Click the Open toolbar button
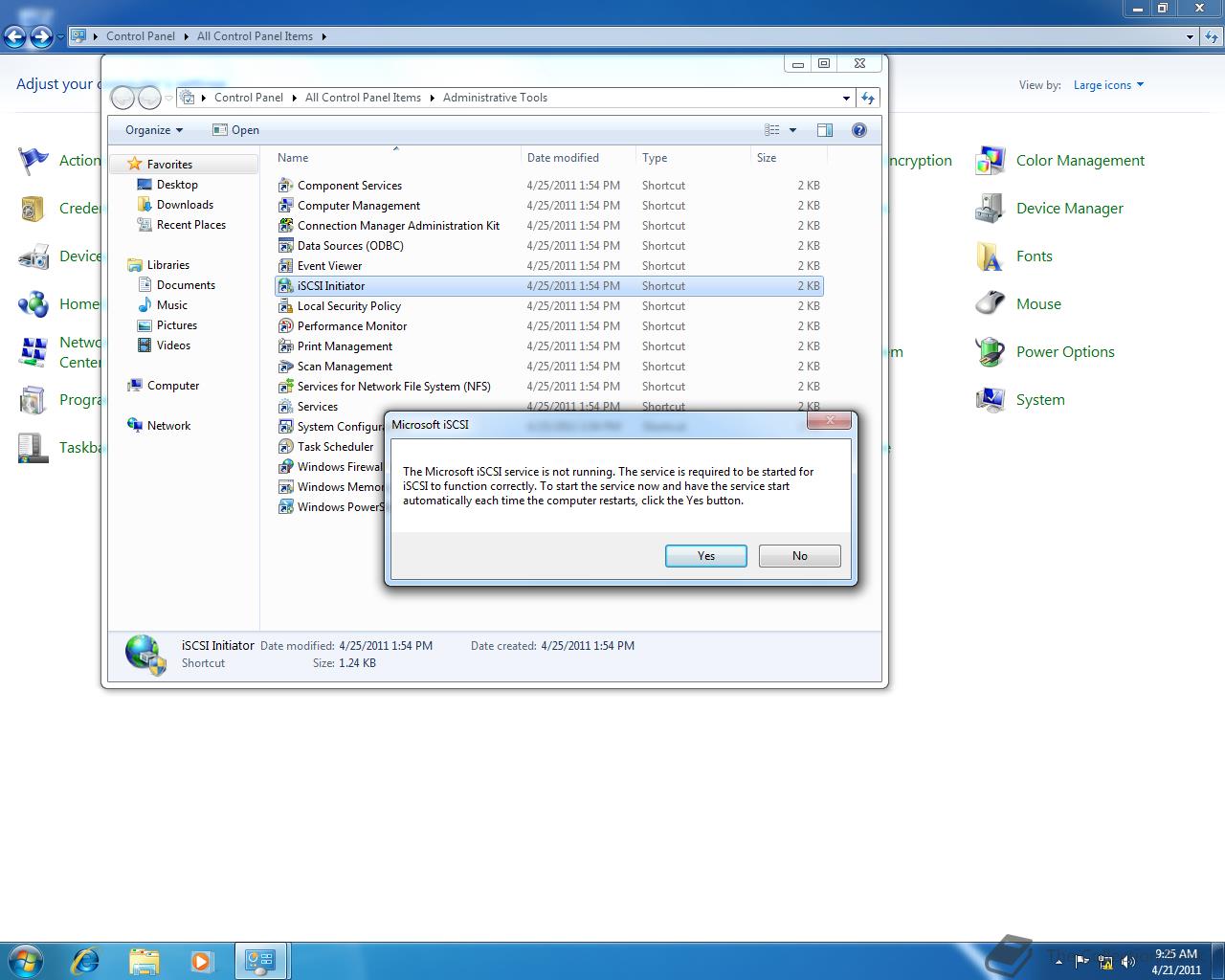 coord(235,130)
